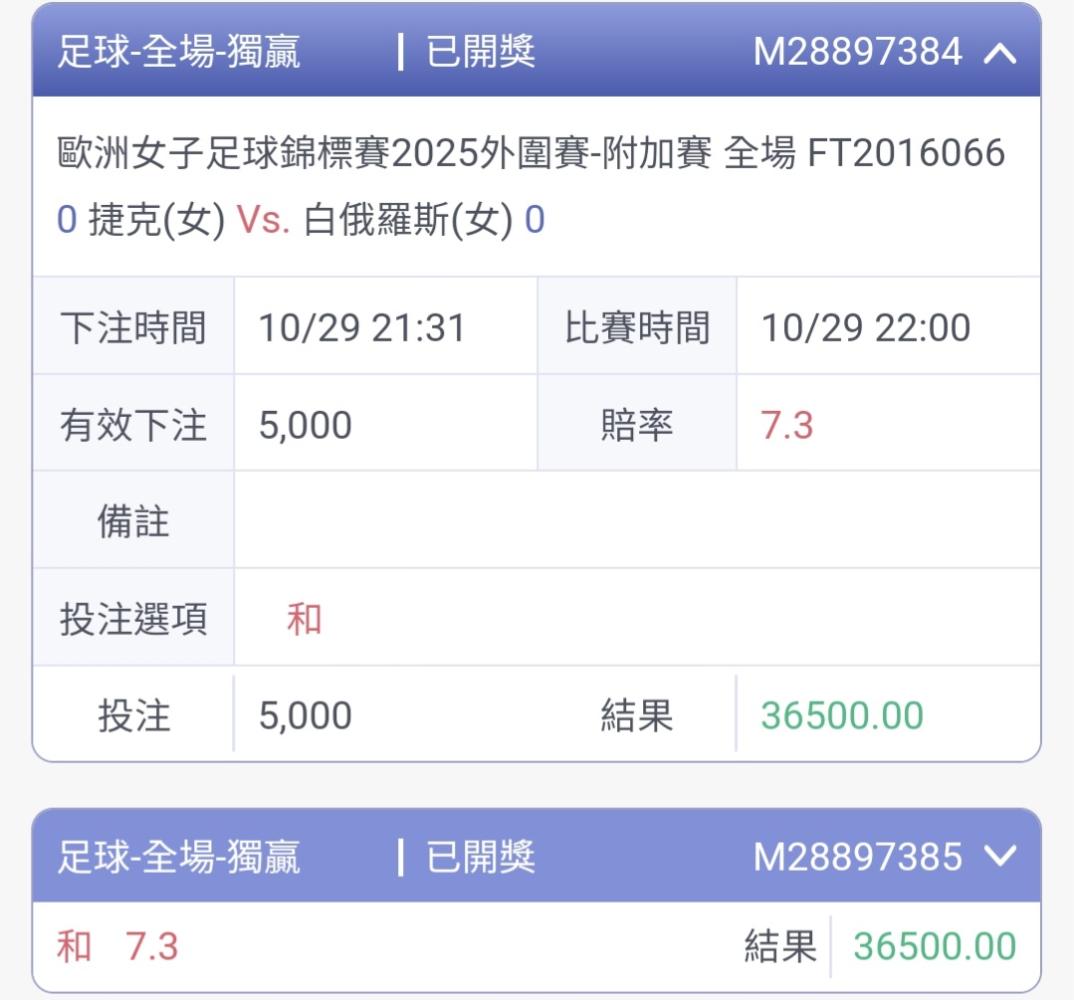The image size is (1074, 1000).
Task: Select the first 足球-全場-獨贏 header title
Action: (x=178, y=52)
